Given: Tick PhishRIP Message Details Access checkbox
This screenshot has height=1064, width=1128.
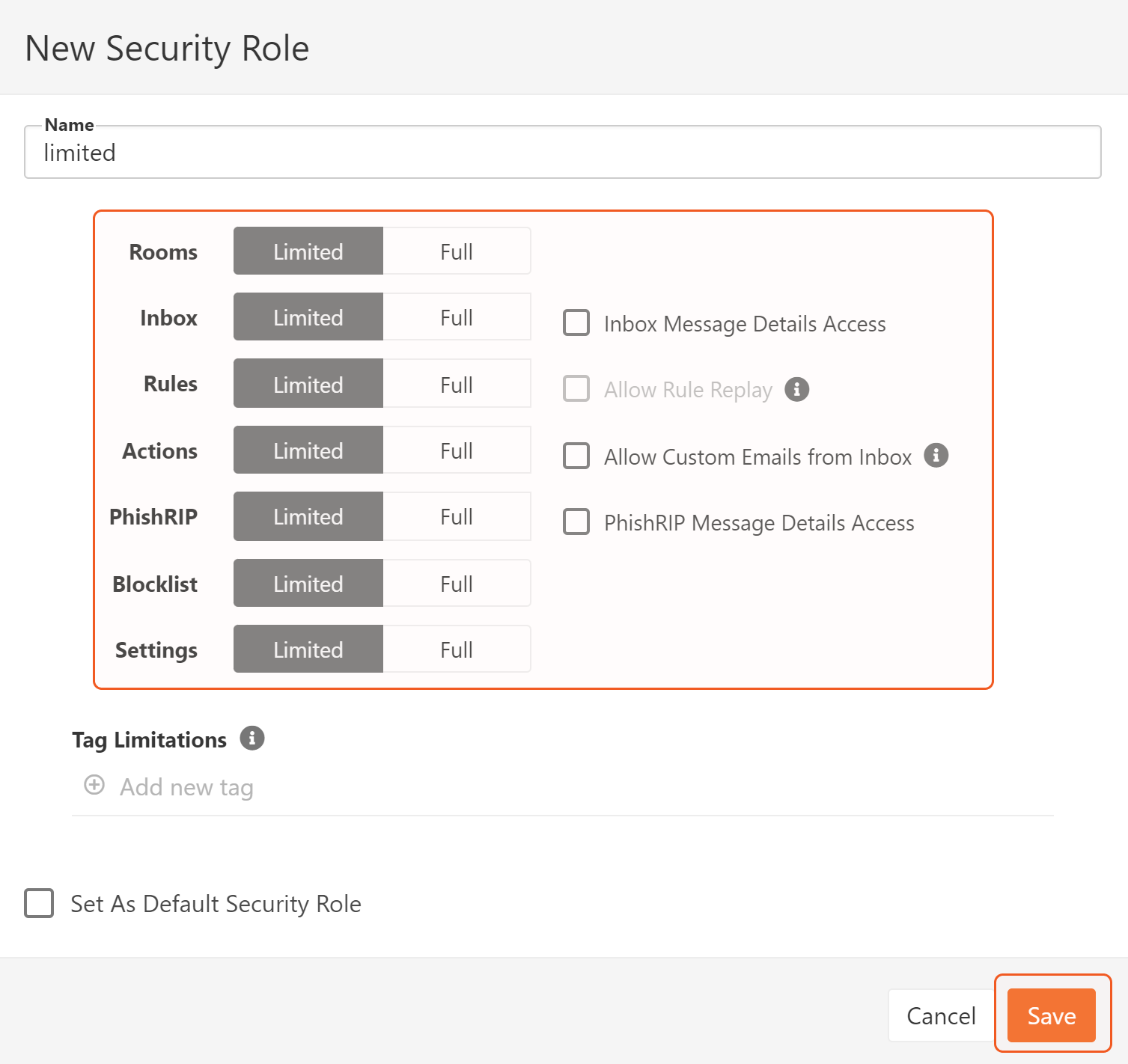Looking at the screenshot, I should pos(576,522).
